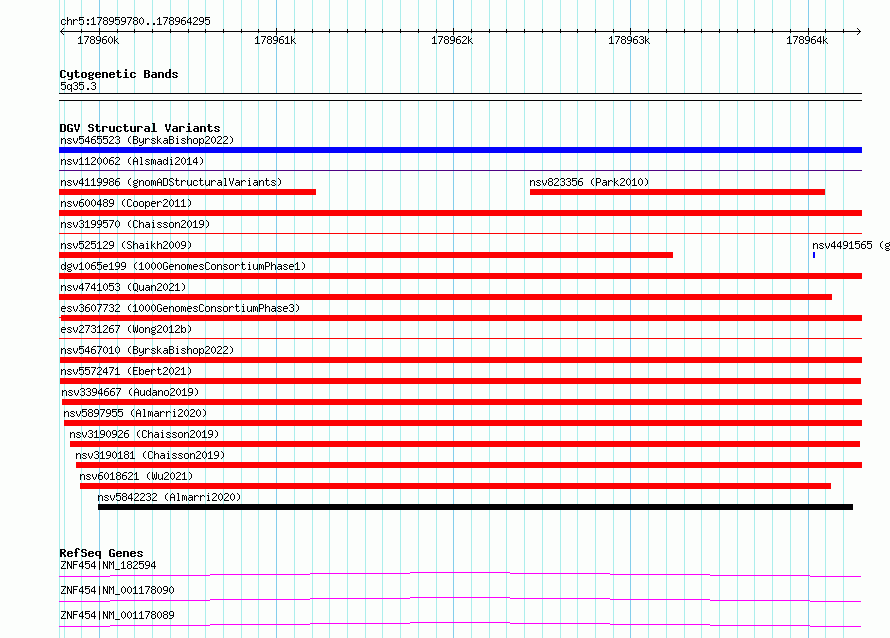890x638 pixels.
Task: Open the nsv1120062 (Alsmadi2014) label
Action: pyautogui.click(x=132, y=161)
